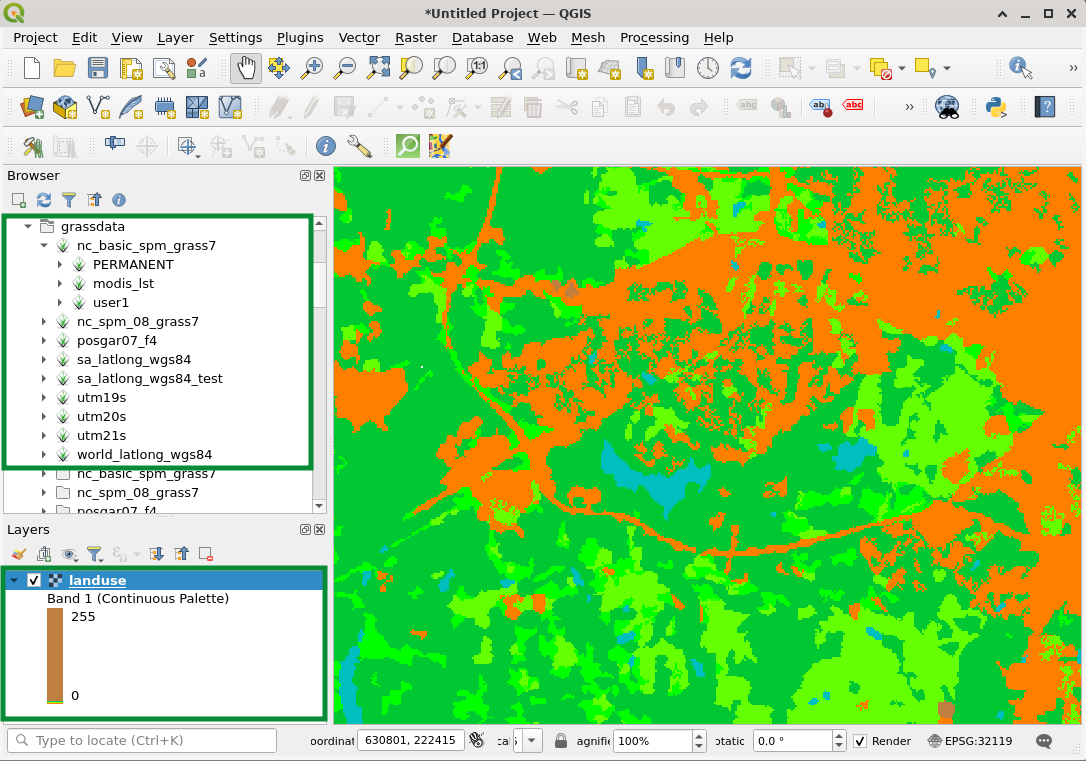Toggle the landuse layer visibility checkbox
This screenshot has width=1086, height=761.
34,581
